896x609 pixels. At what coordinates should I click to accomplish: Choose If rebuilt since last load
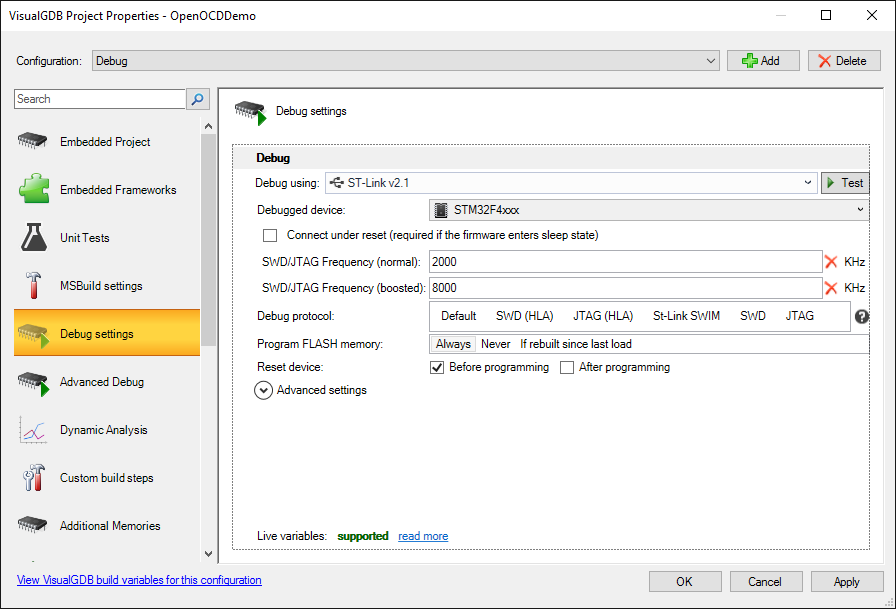tap(575, 344)
